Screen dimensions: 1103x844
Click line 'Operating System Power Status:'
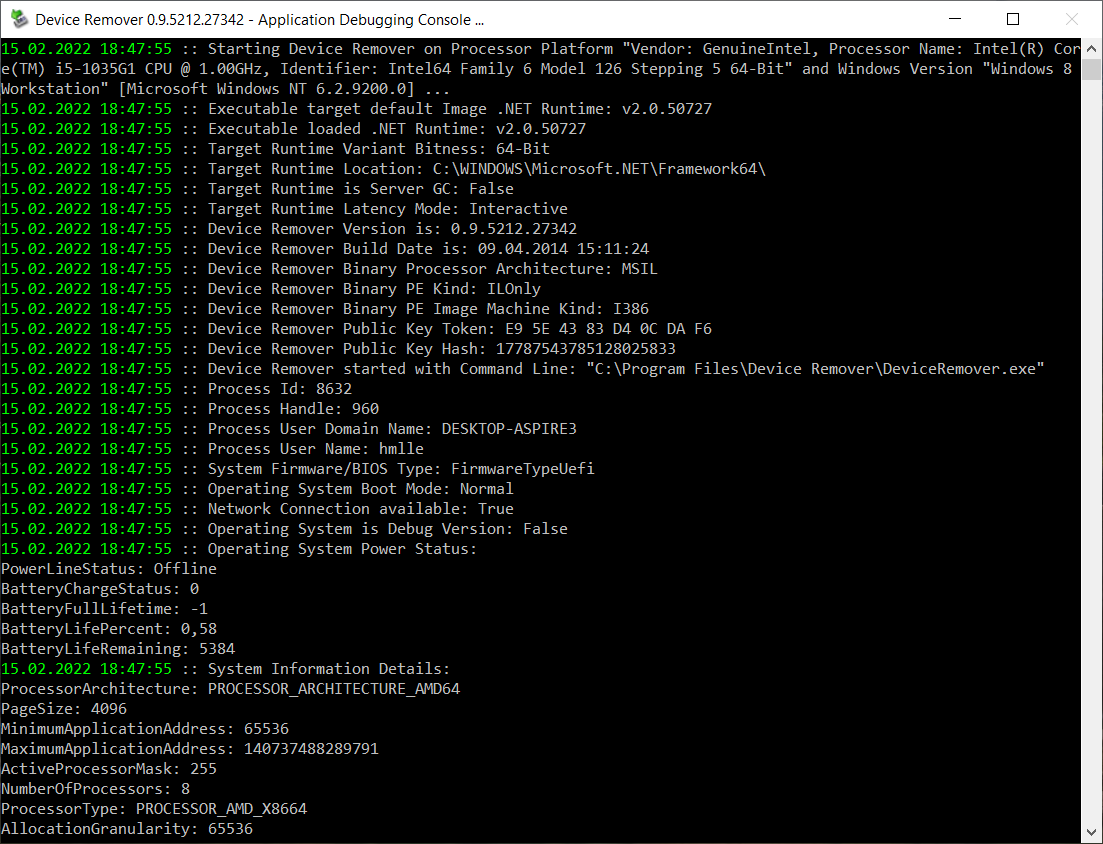point(239,549)
